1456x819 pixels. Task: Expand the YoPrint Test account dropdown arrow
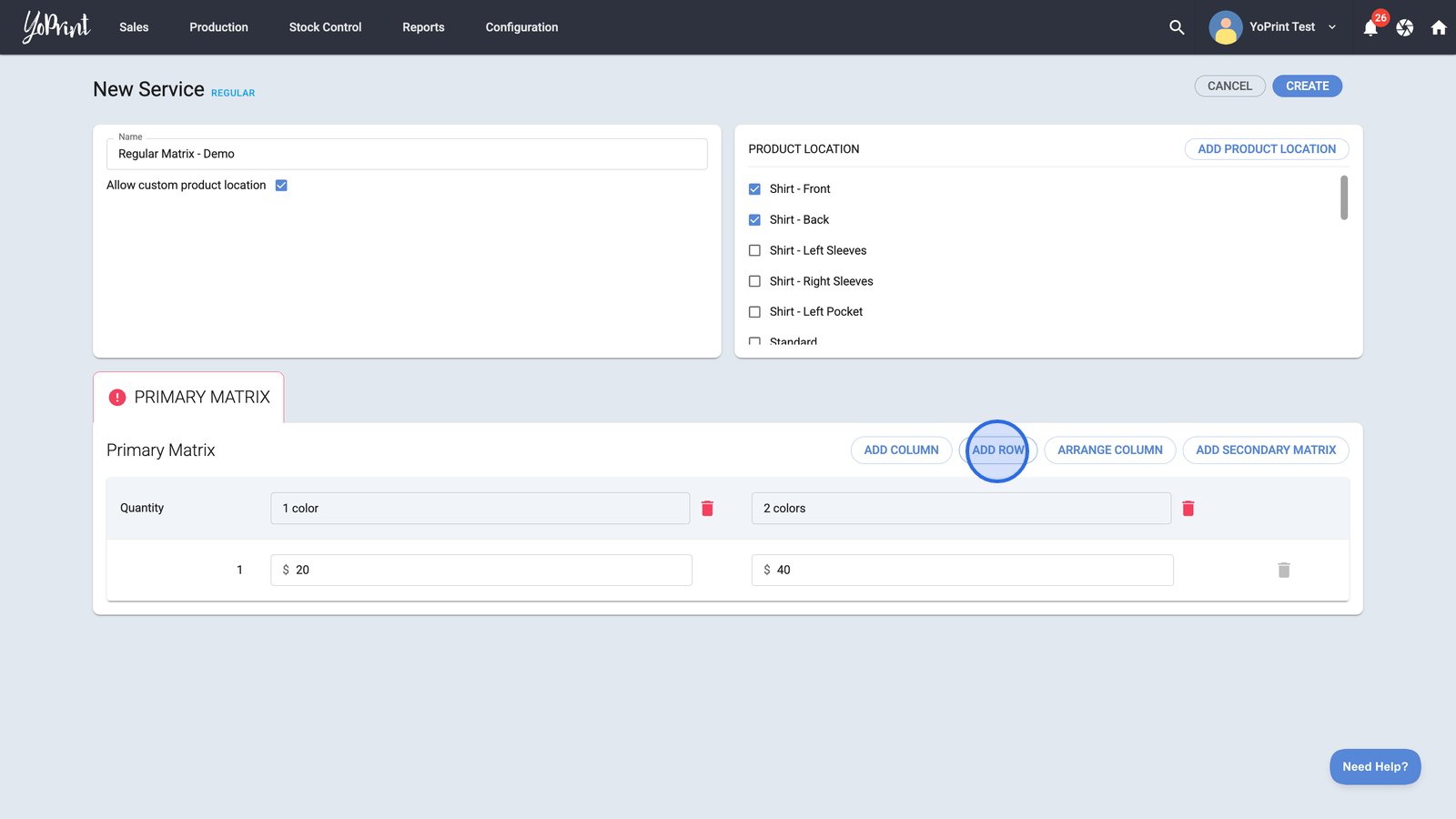click(1332, 27)
